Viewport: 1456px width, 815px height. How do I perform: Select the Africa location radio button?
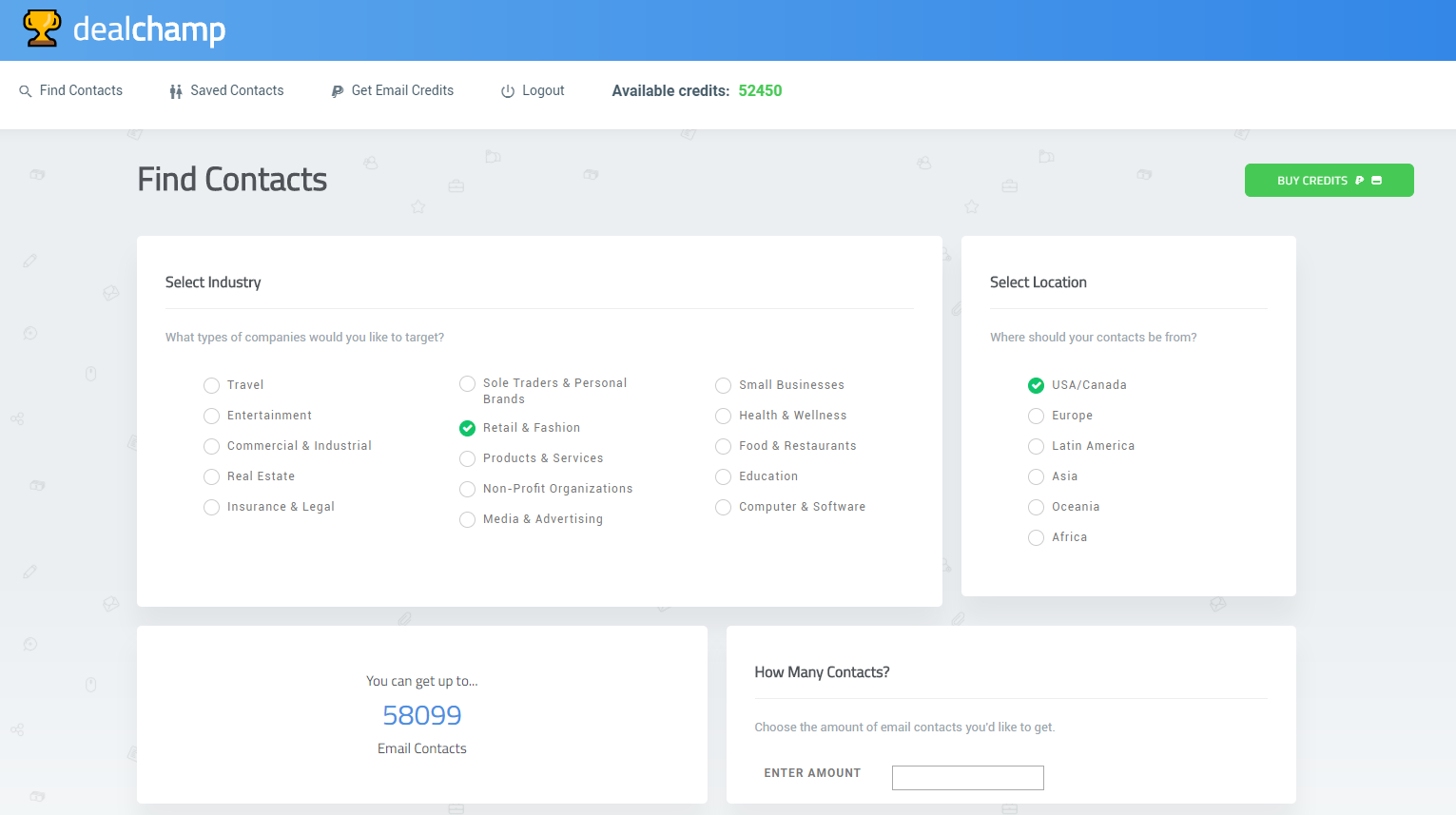(1036, 537)
